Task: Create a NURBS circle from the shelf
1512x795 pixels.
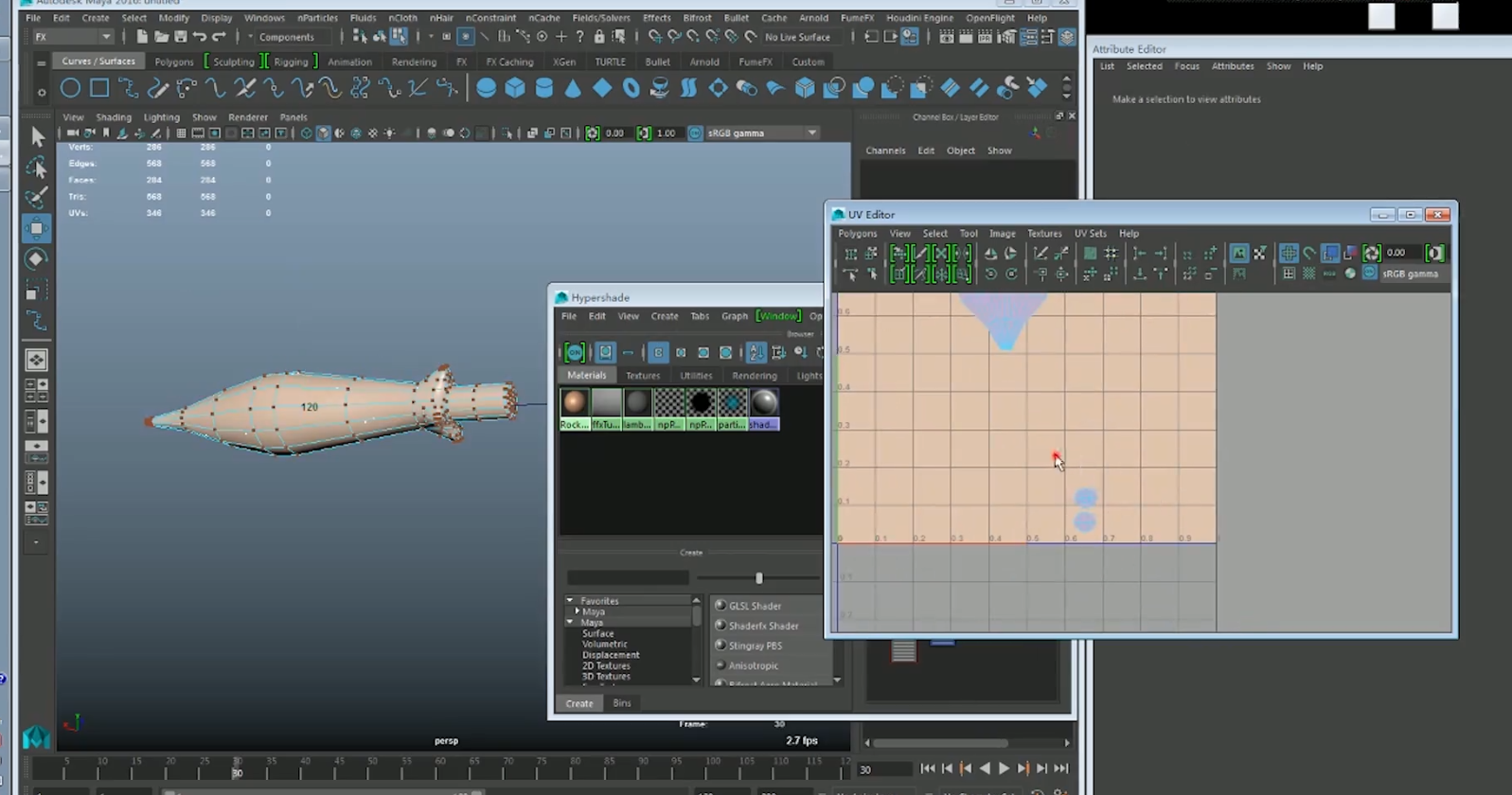Action: (x=70, y=88)
